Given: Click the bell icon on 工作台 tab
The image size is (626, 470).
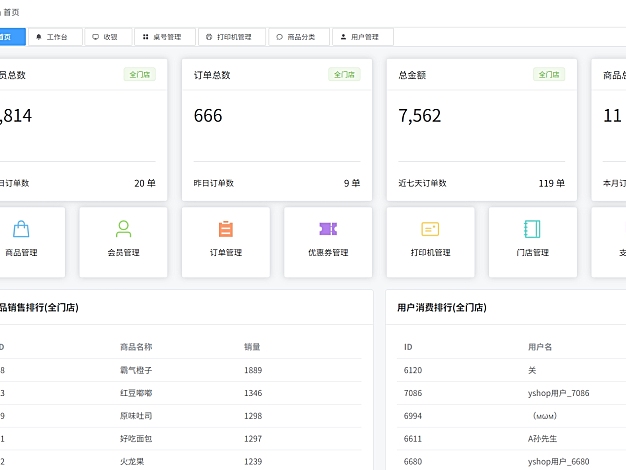Looking at the screenshot, I should click(39, 37).
